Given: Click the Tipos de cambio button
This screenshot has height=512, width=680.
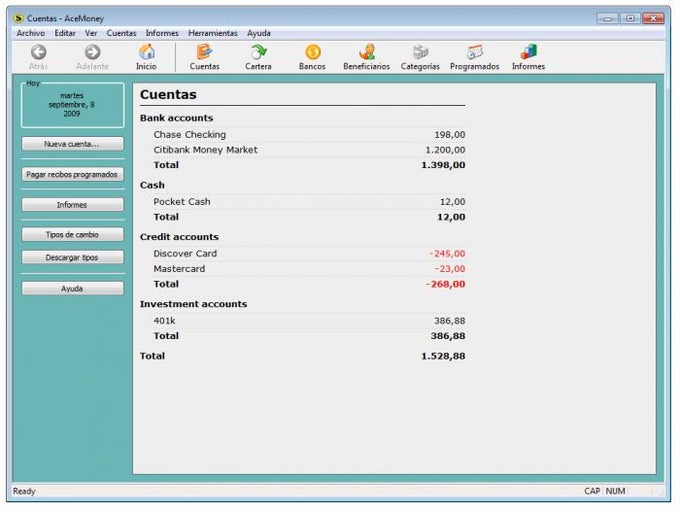Looking at the screenshot, I should [72, 235].
